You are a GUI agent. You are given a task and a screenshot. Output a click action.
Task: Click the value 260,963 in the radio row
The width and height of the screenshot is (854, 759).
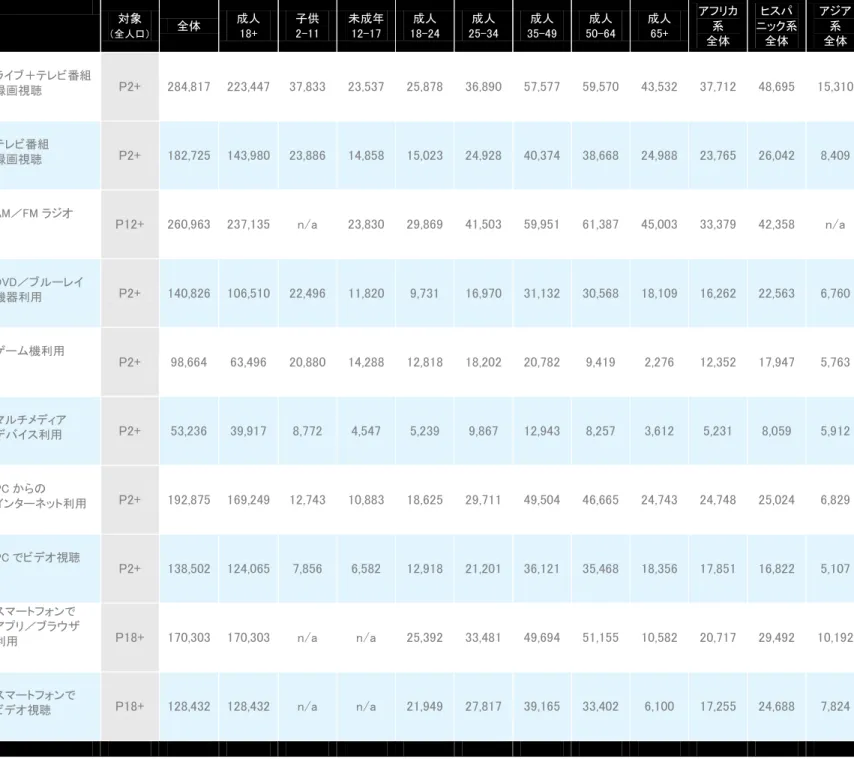coord(189,224)
